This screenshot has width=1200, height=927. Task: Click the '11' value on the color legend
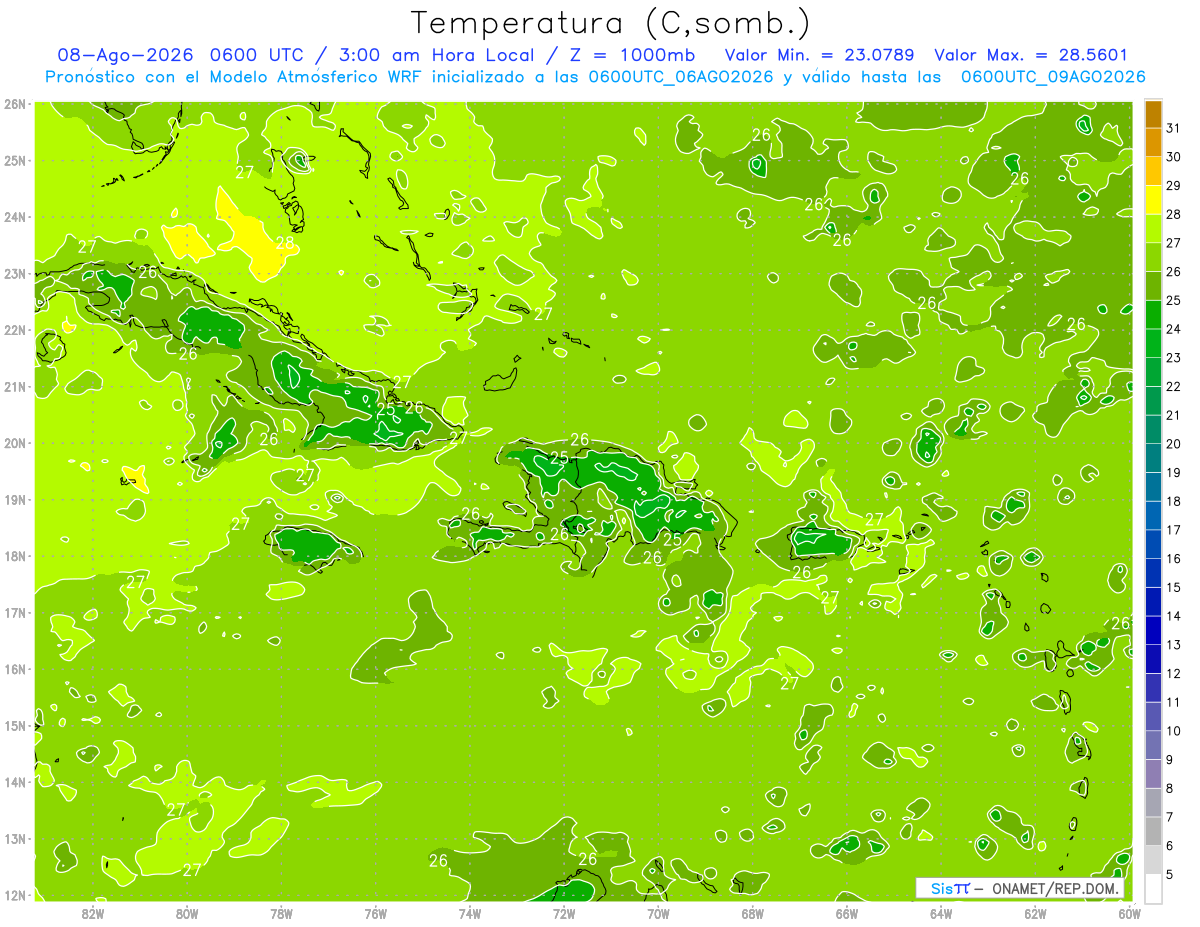1174,702
